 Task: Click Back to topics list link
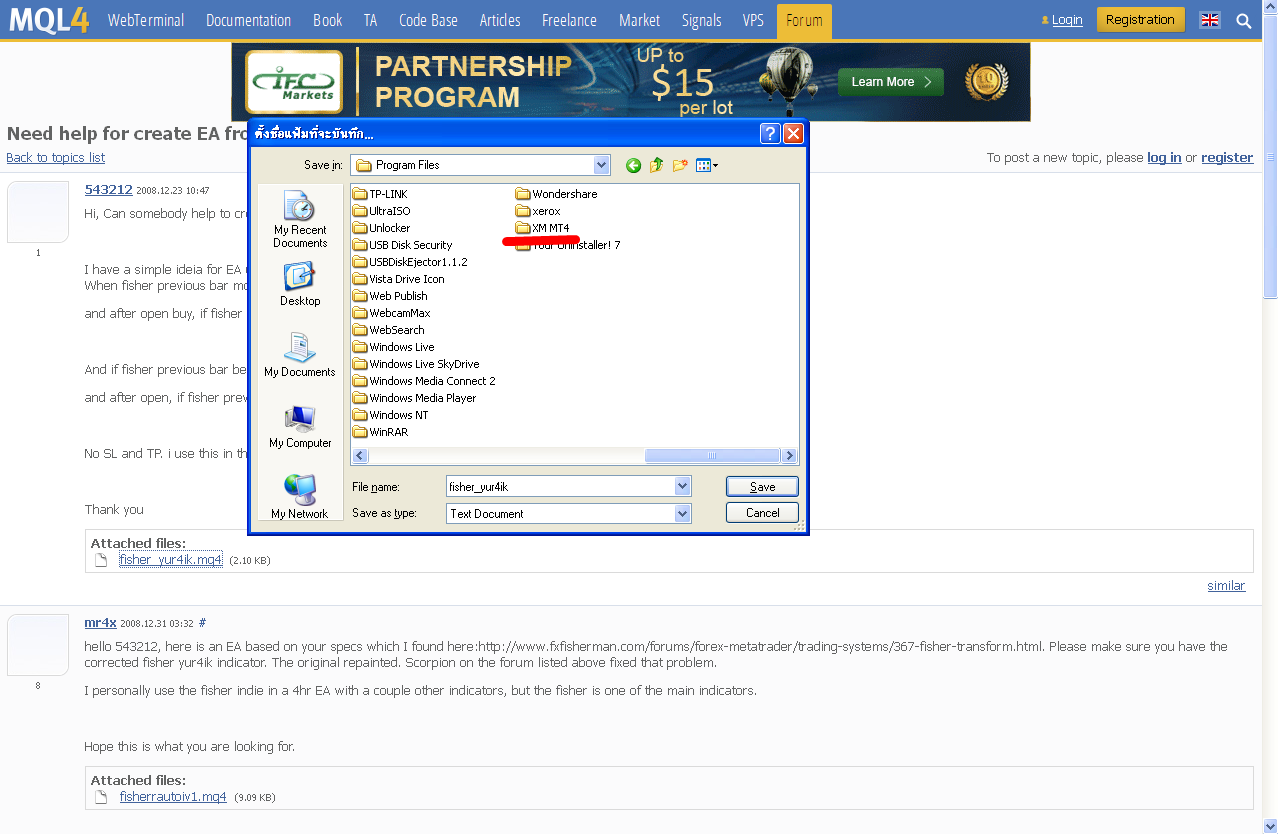click(55, 158)
